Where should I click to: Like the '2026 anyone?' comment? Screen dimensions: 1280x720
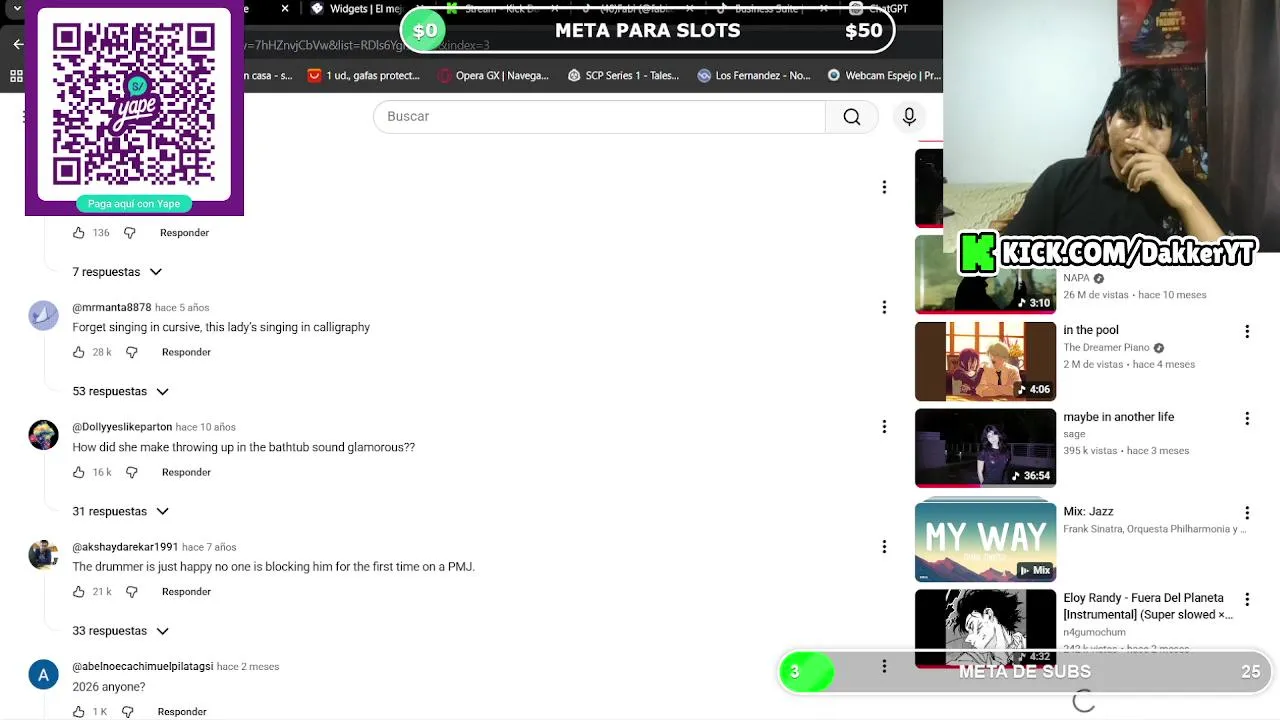[x=79, y=712]
